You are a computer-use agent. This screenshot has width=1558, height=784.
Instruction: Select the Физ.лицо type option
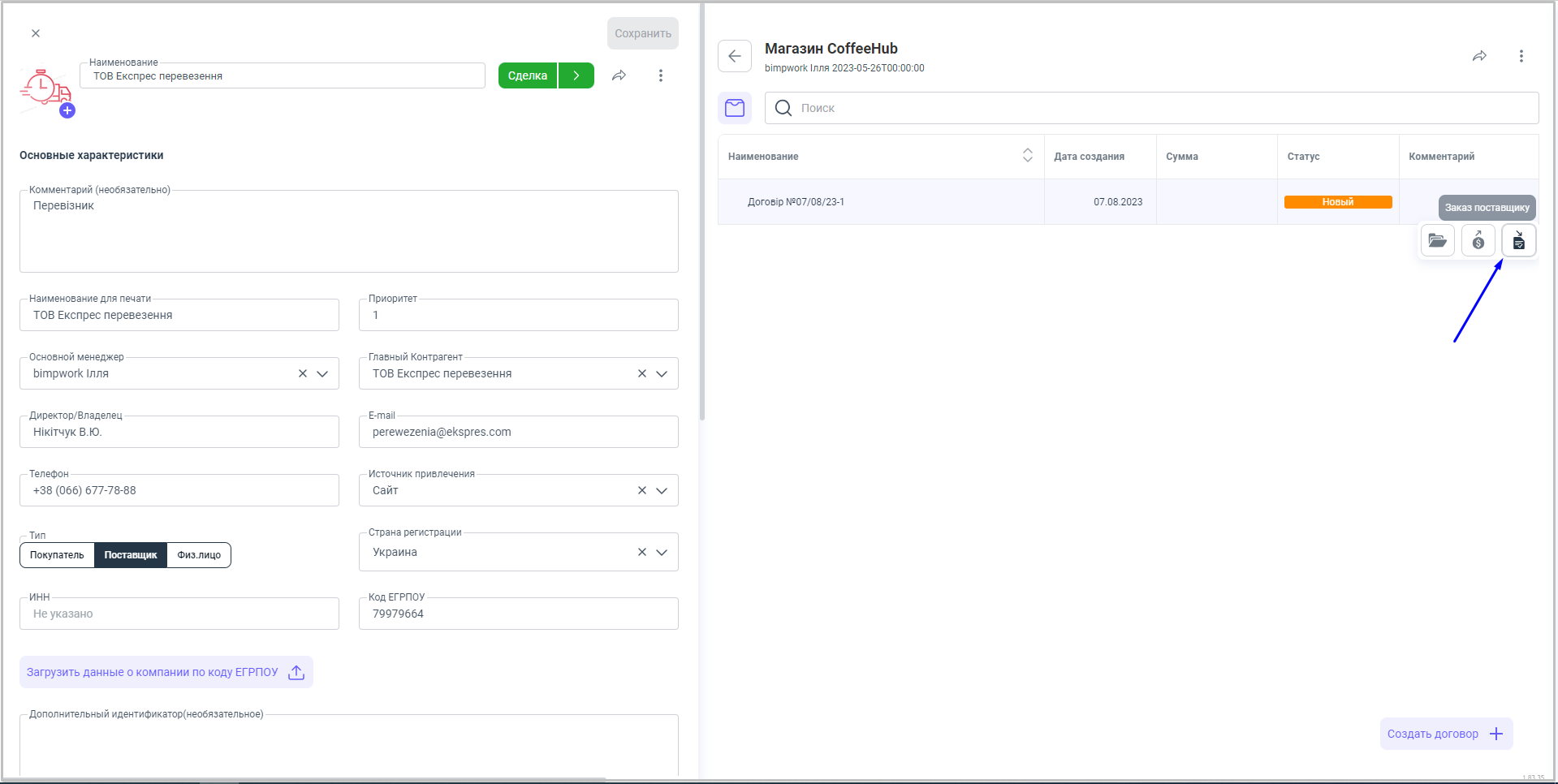pyautogui.click(x=199, y=555)
